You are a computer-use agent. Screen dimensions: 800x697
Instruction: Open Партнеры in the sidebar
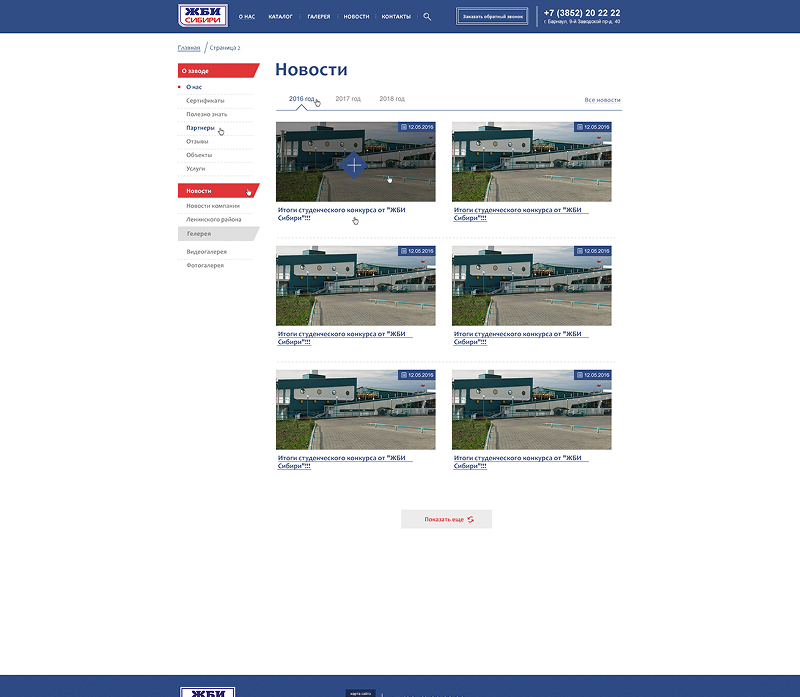pyautogui.click(x=200, y=128)
